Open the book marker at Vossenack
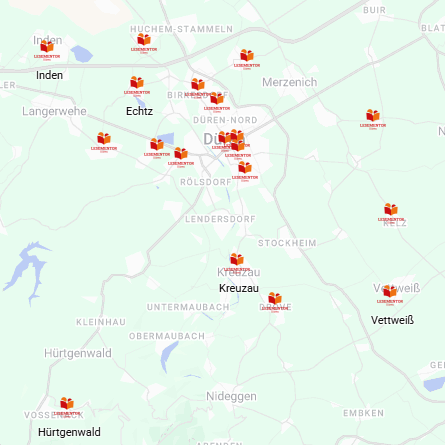 (67, 406)
